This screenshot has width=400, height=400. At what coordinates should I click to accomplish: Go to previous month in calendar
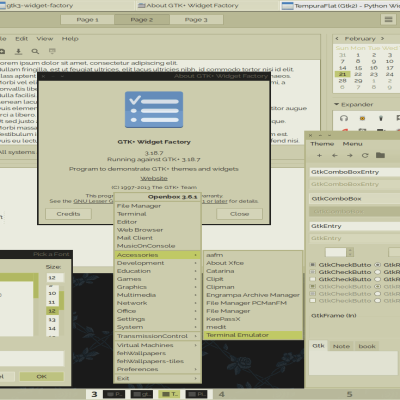tap(337, 39)
